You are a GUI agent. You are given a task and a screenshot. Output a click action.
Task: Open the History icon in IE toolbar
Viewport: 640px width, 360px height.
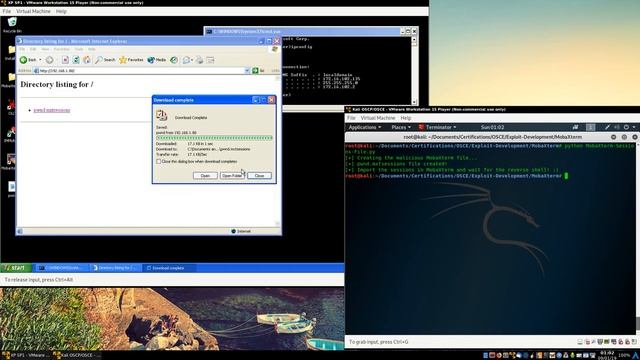pos(174,60)
